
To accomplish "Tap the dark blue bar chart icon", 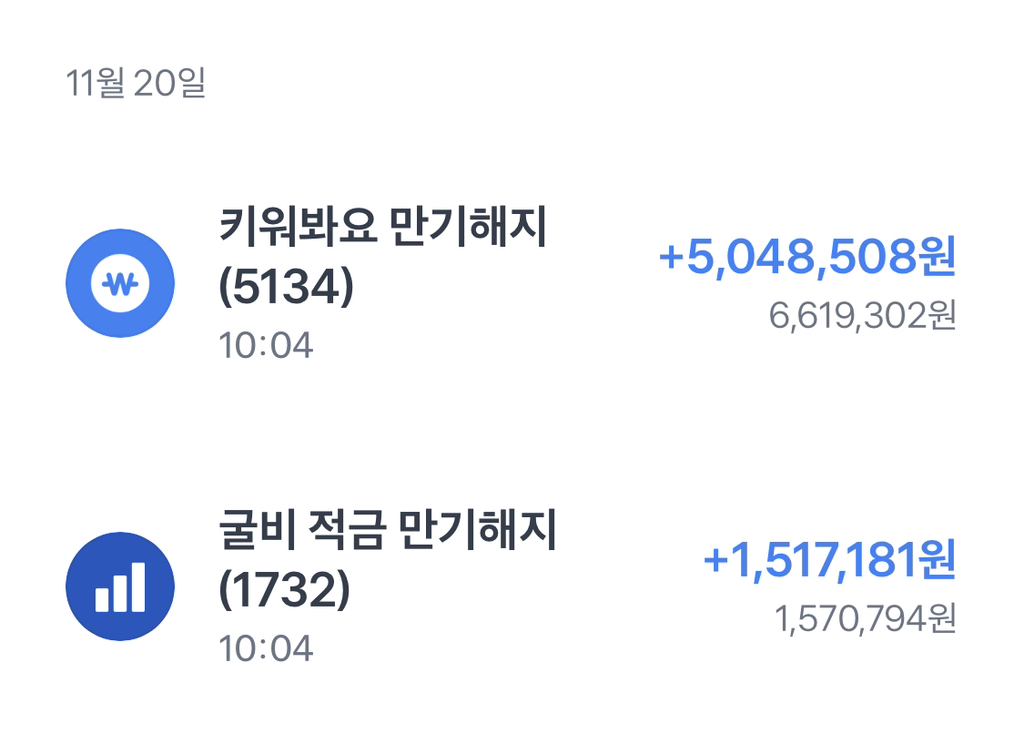I will [120, 586].
